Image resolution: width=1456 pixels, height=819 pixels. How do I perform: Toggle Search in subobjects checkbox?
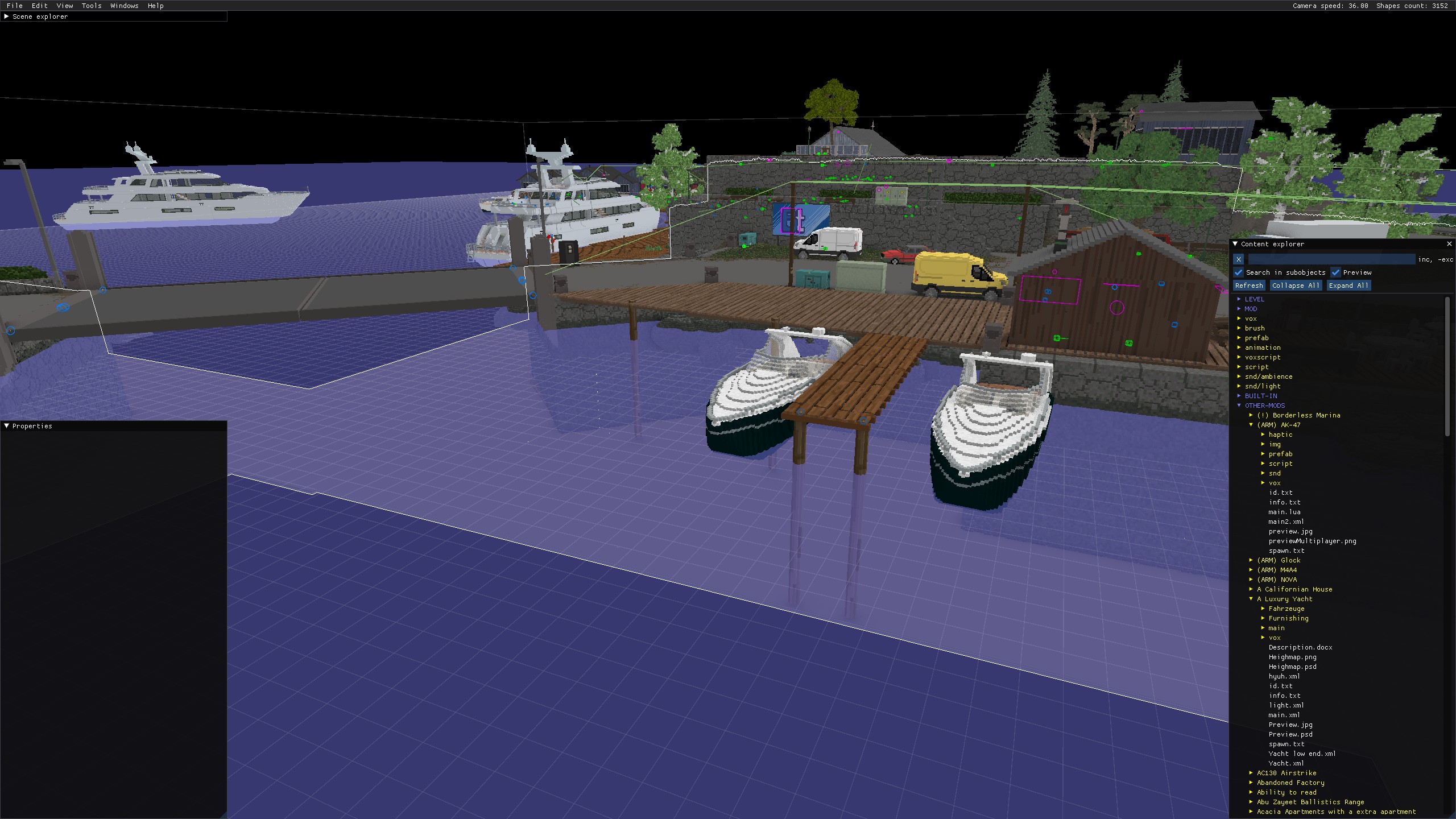tap(1238, 272)
